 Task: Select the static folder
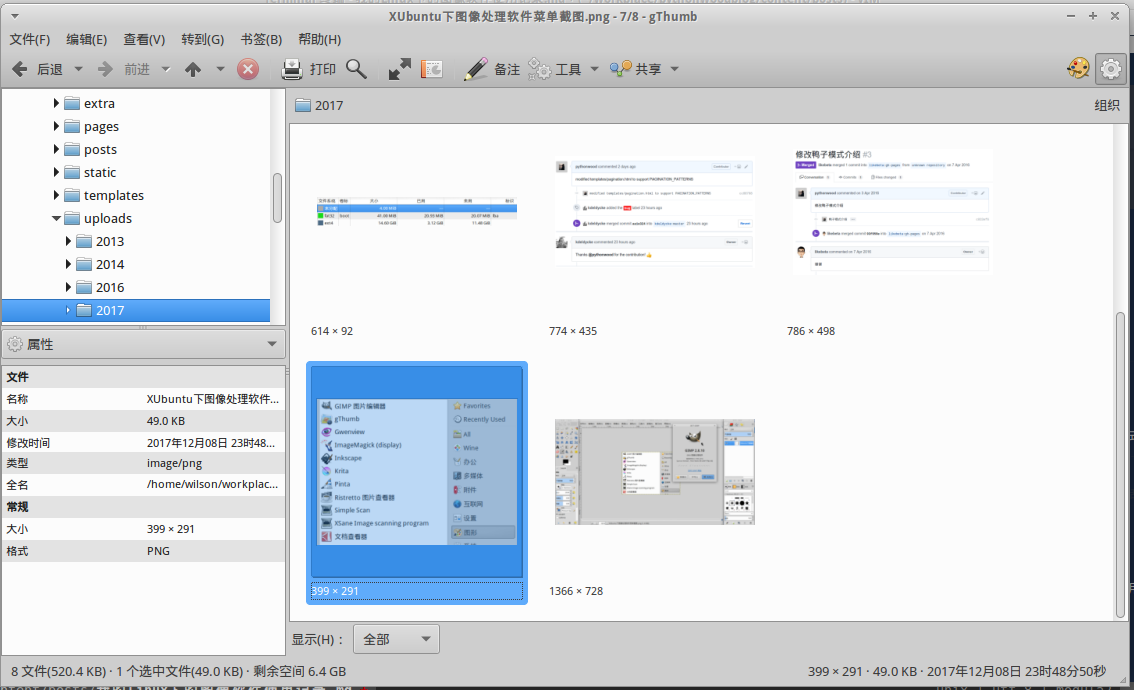100,172
